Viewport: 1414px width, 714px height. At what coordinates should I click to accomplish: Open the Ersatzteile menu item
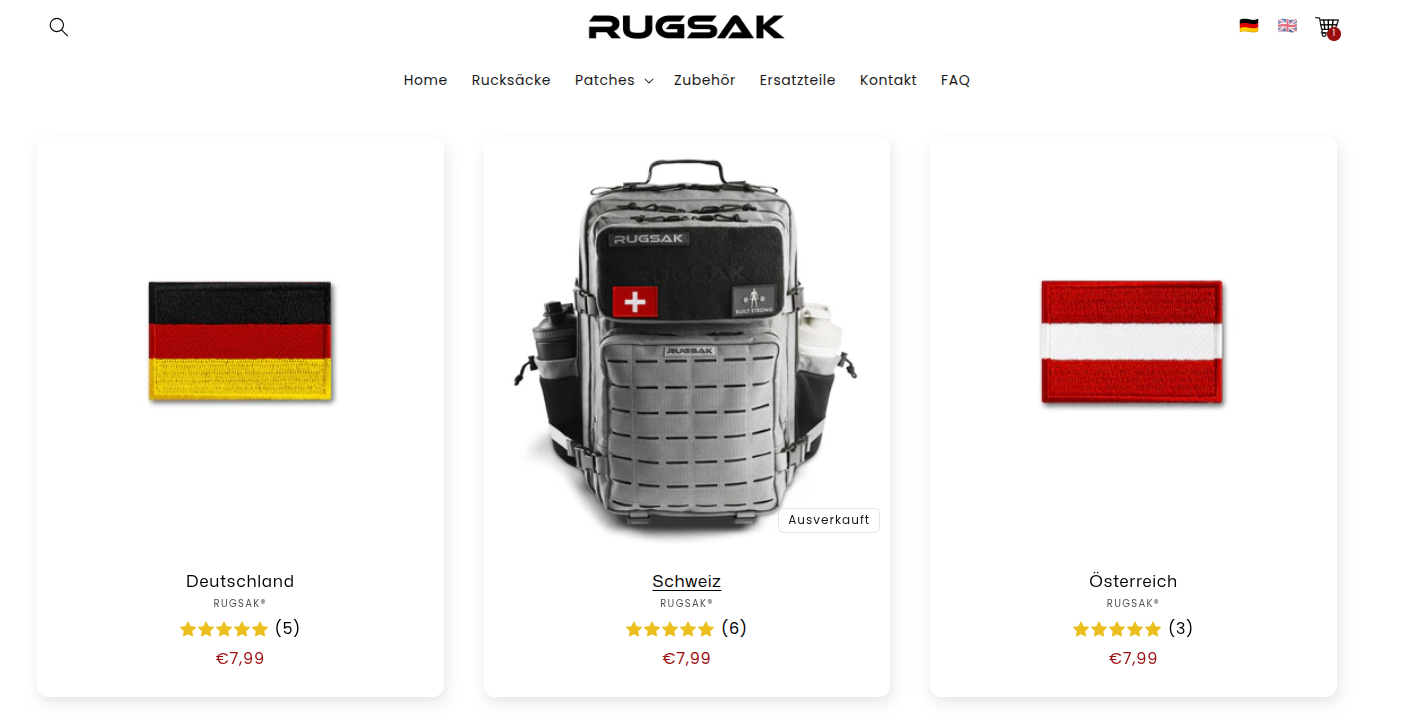tap(797, 80)
